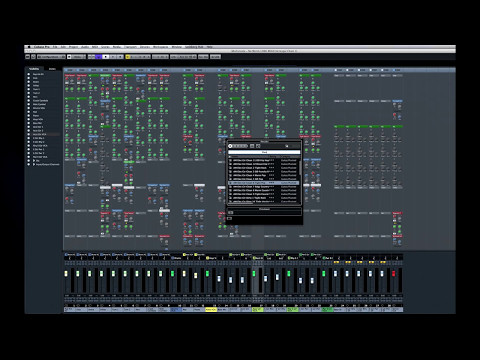Select the E.Gtr Rhy 2 channel name

[x=39, y=142]
